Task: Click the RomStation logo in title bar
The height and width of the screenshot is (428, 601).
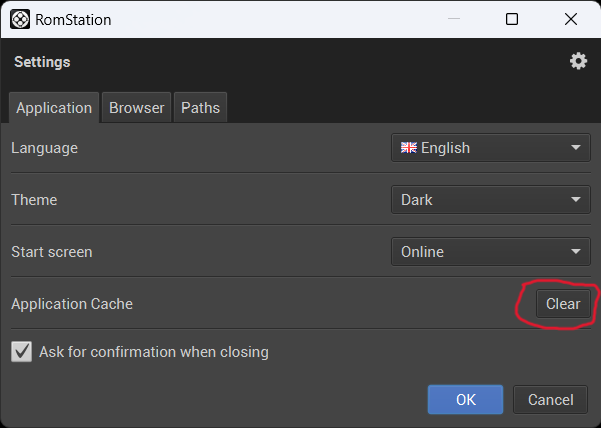Action: point(20,19)
